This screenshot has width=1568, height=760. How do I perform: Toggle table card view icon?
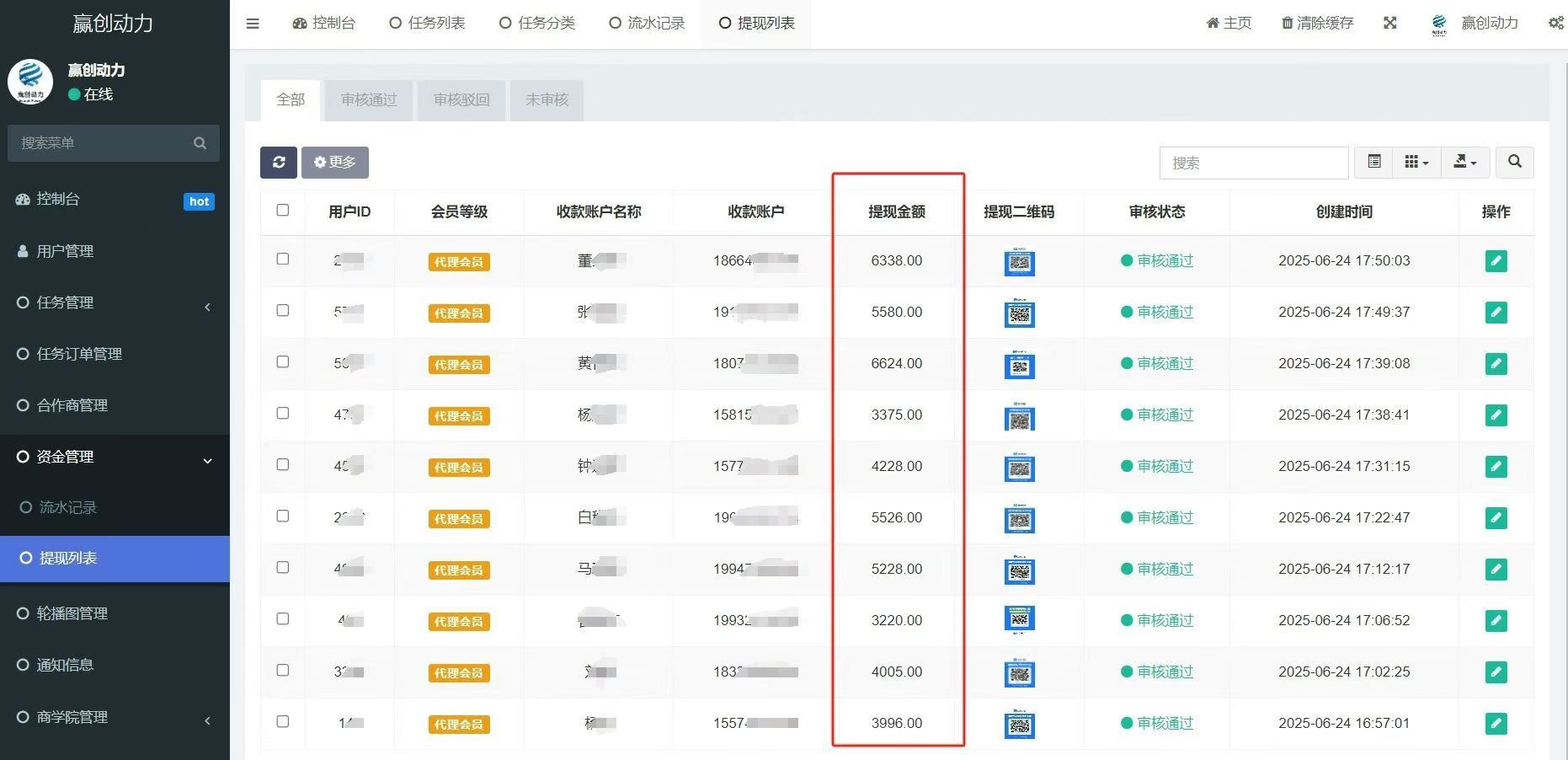pyautogui.click(x=1374, y=162)
